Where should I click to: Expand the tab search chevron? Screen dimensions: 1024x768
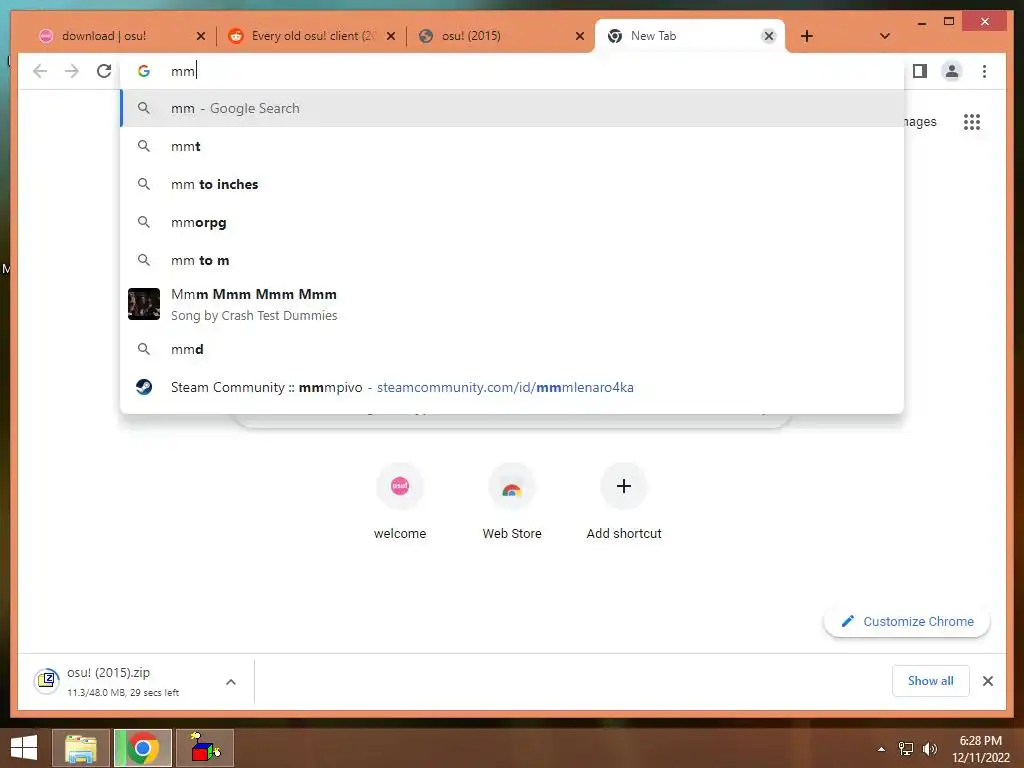click(x=884, y=36)
